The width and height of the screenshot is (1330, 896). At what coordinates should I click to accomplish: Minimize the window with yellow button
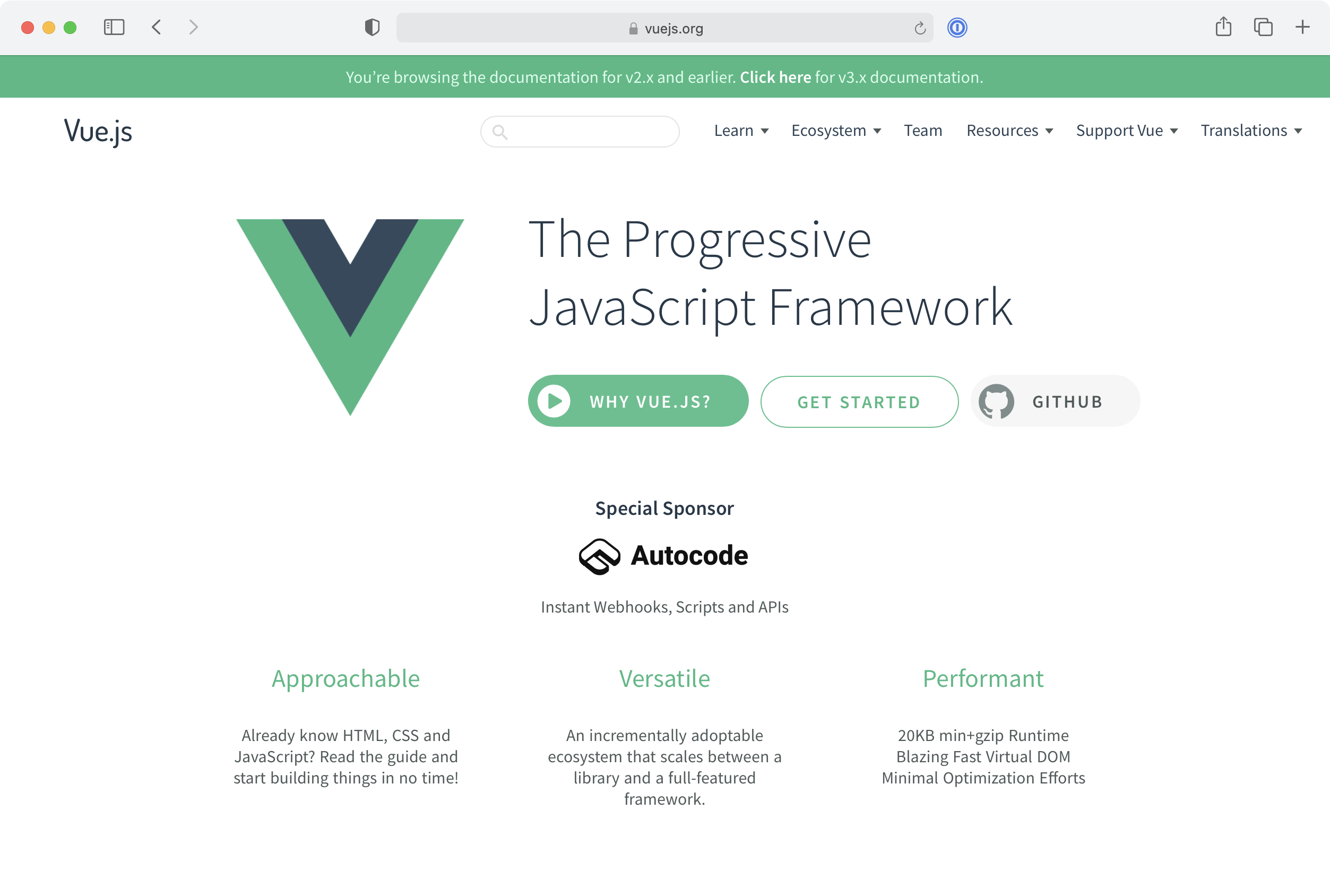(48, 28)
